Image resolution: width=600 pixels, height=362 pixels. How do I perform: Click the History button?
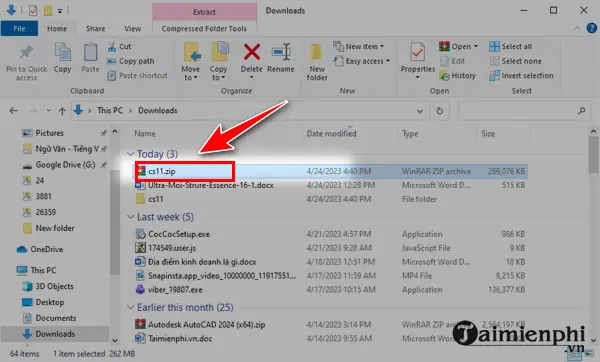(458, 76)
